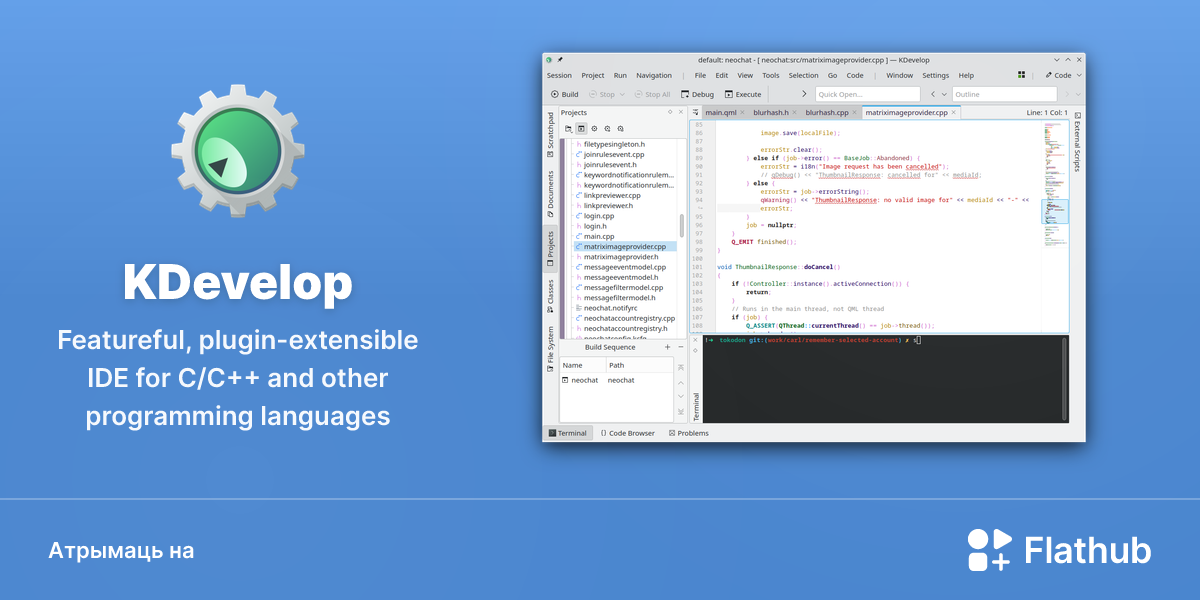Open history dropdown beside the back arrow

coord(944,94)
